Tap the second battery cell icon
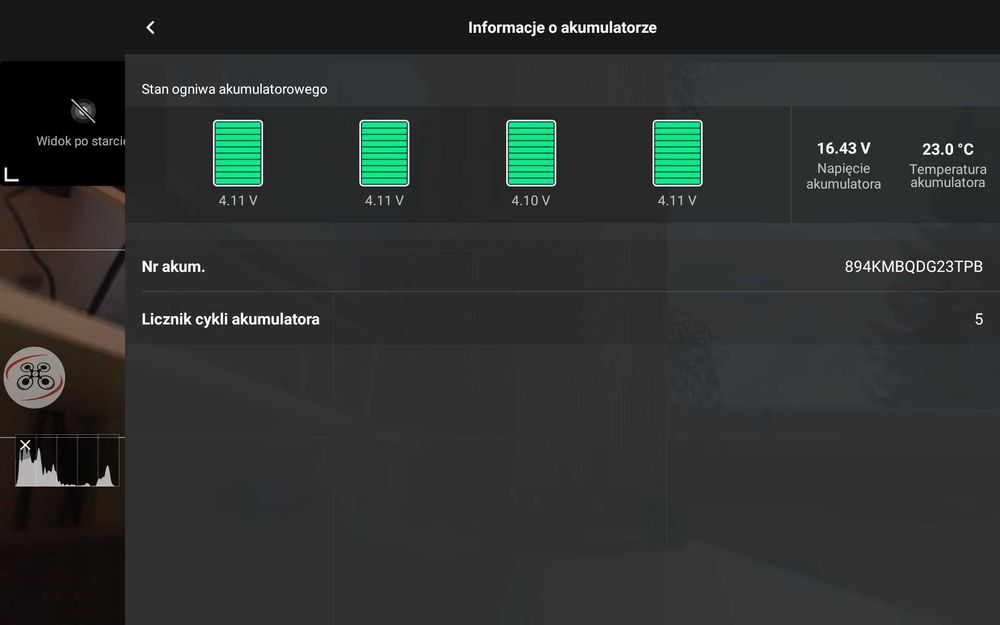 [384, 153]
